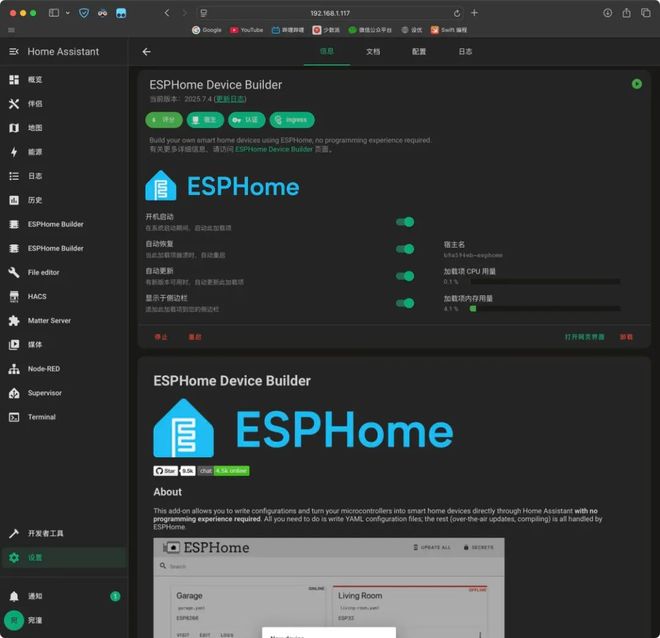Viewport: 660px width, 638px height.
Task: Click the notification count badge
Action: click(115, 596)
